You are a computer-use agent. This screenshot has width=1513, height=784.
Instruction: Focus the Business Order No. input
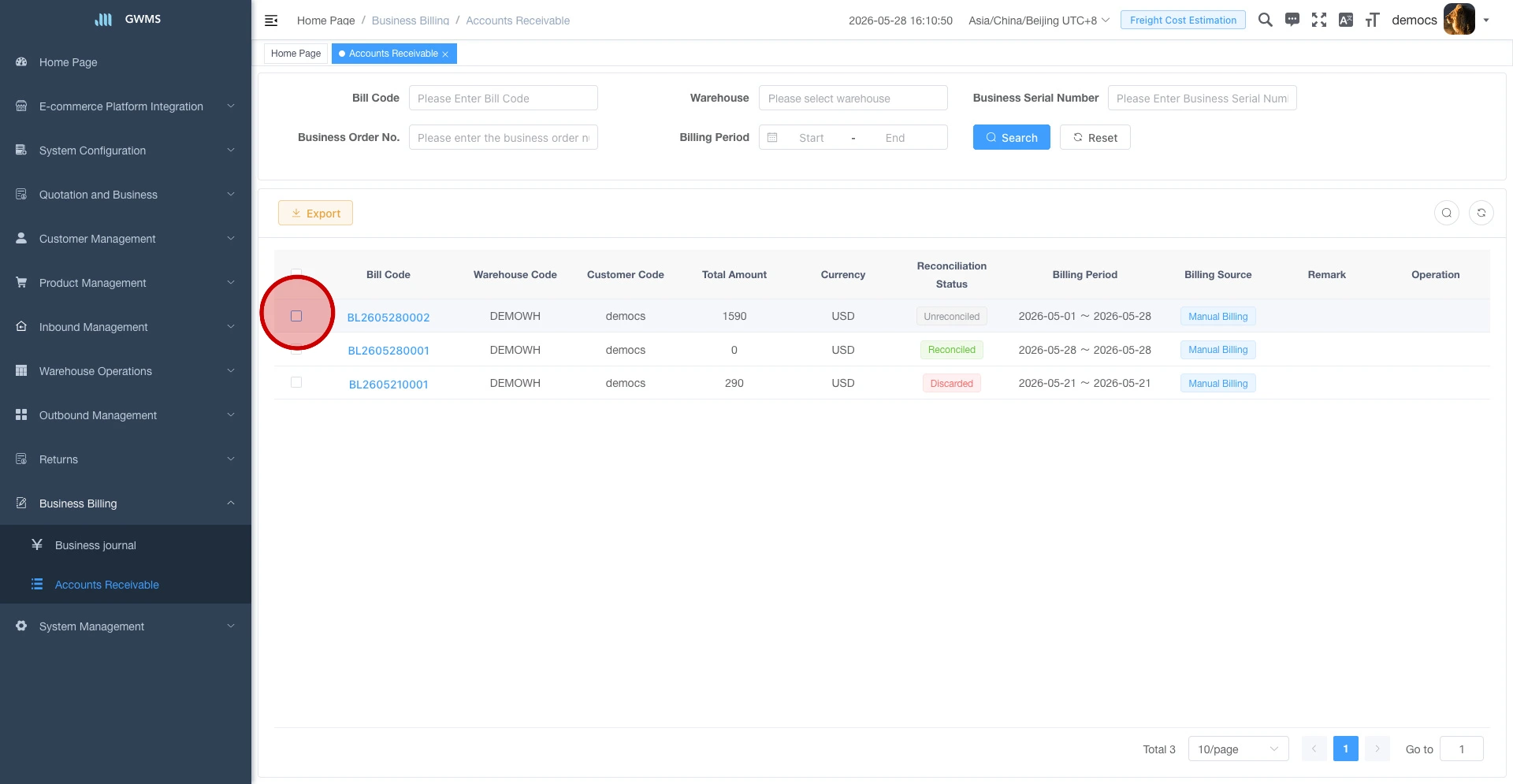click(503, 137)
